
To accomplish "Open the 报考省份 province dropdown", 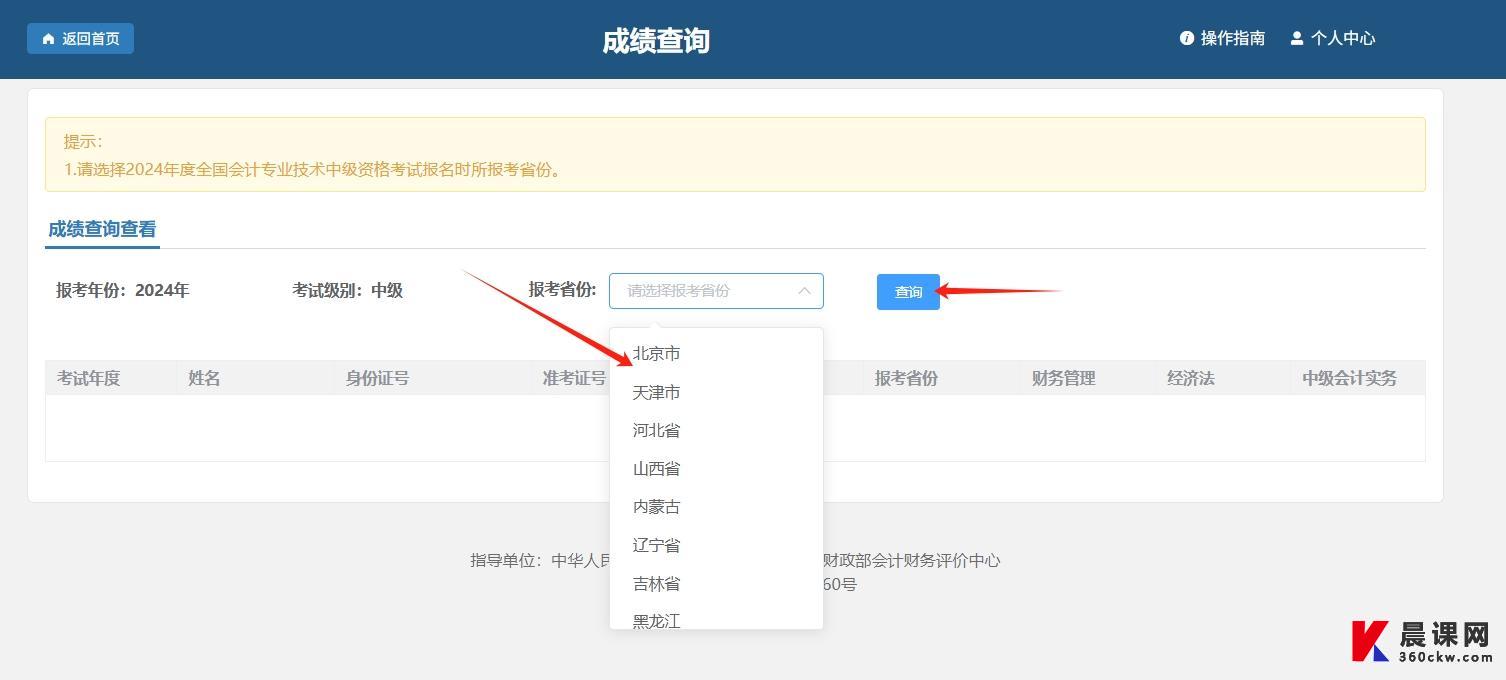I will (716, 291).
